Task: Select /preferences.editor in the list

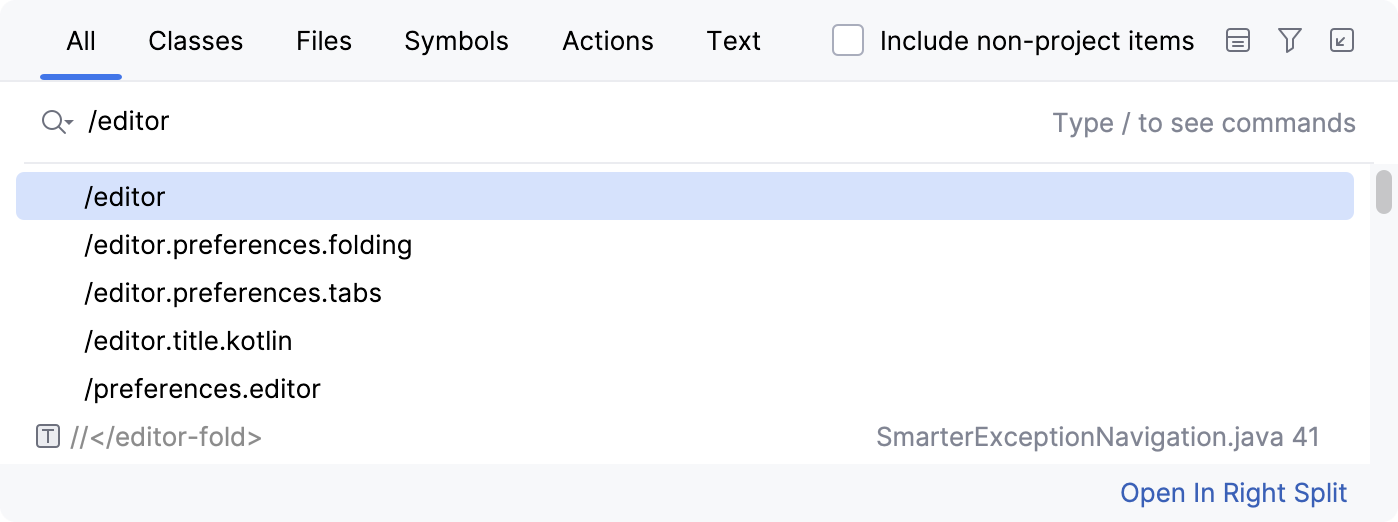Action: (202, 389)
